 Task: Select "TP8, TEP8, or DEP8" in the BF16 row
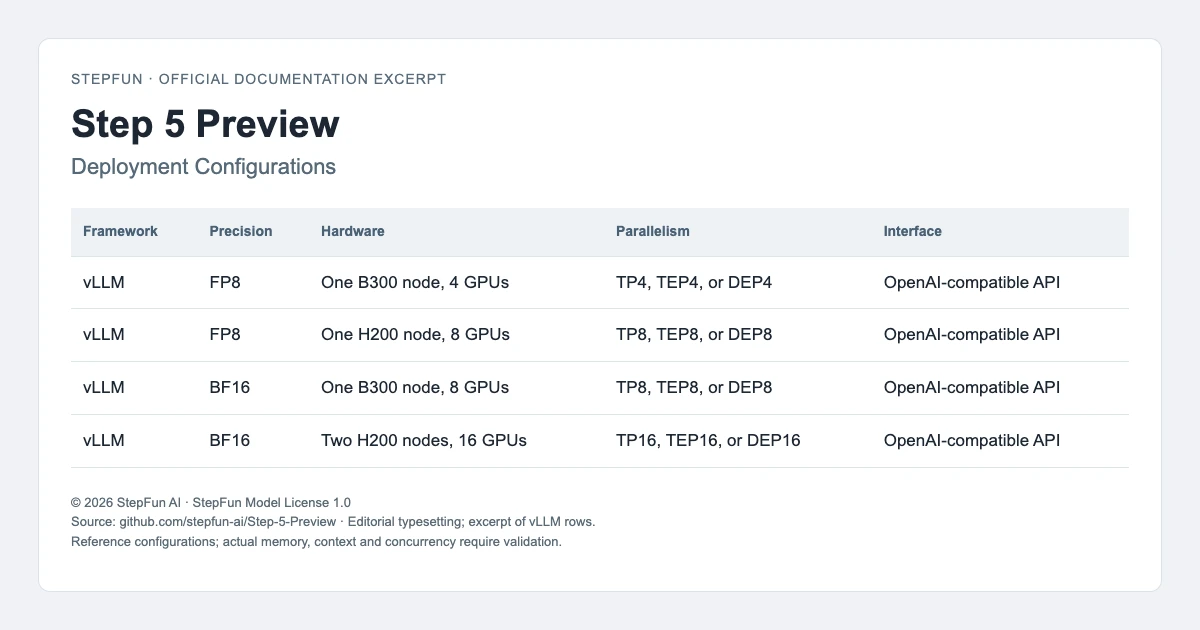coord(694,388)
